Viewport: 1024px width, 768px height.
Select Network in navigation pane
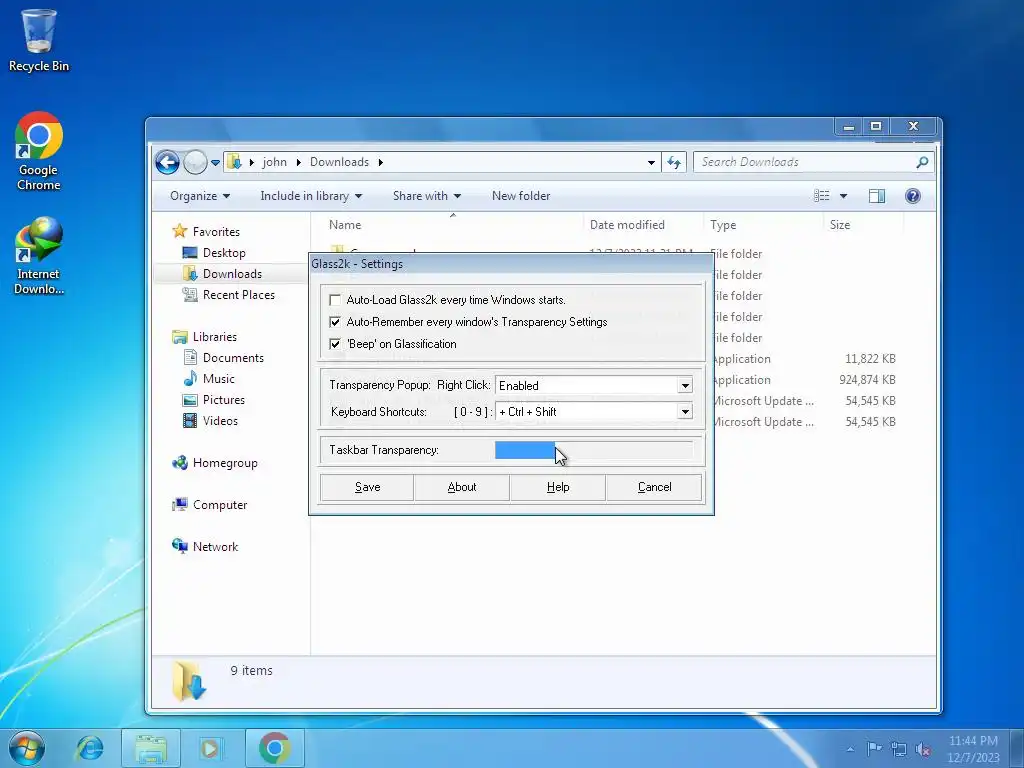click(205, 547)
